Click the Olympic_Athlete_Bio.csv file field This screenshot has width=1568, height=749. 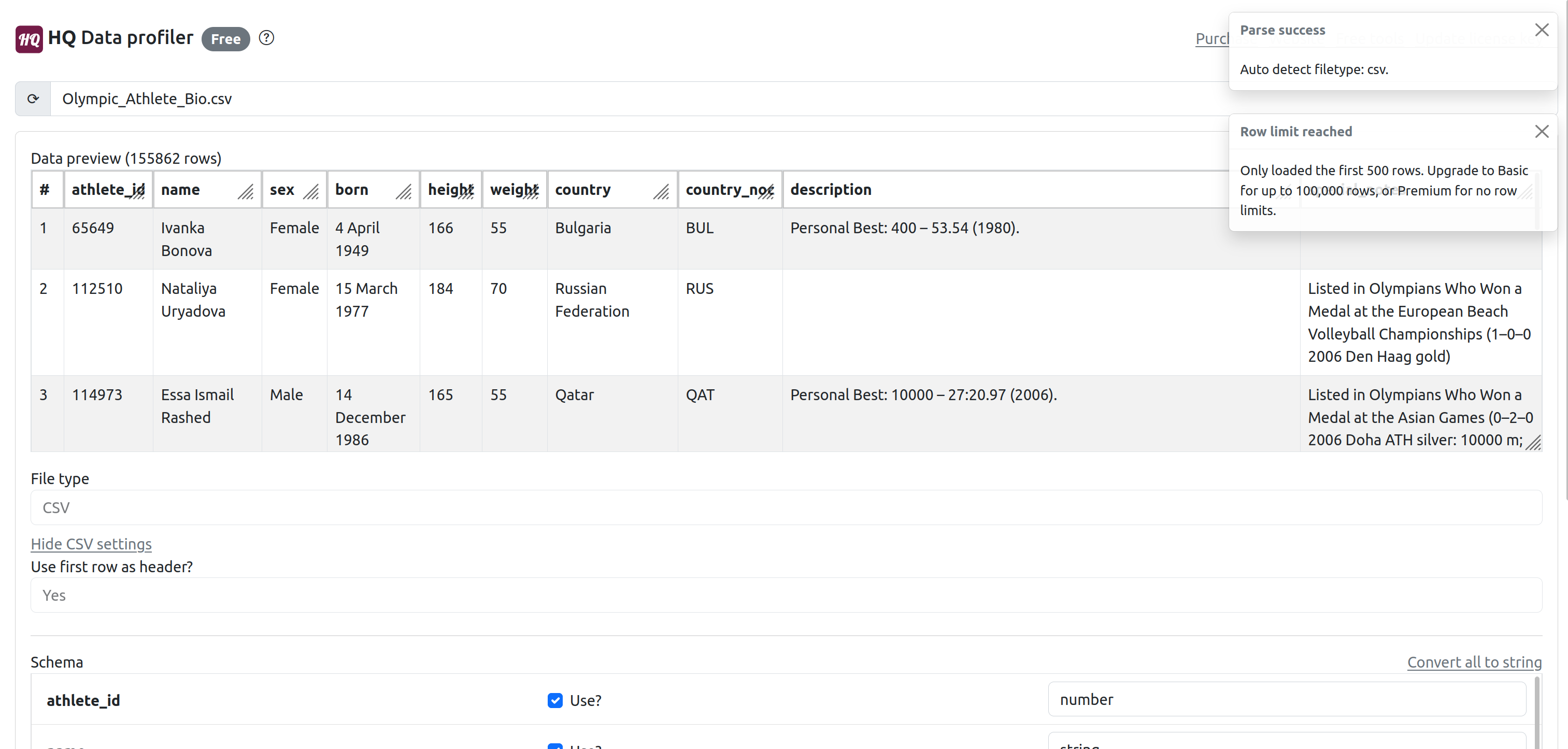coord(609,98)
